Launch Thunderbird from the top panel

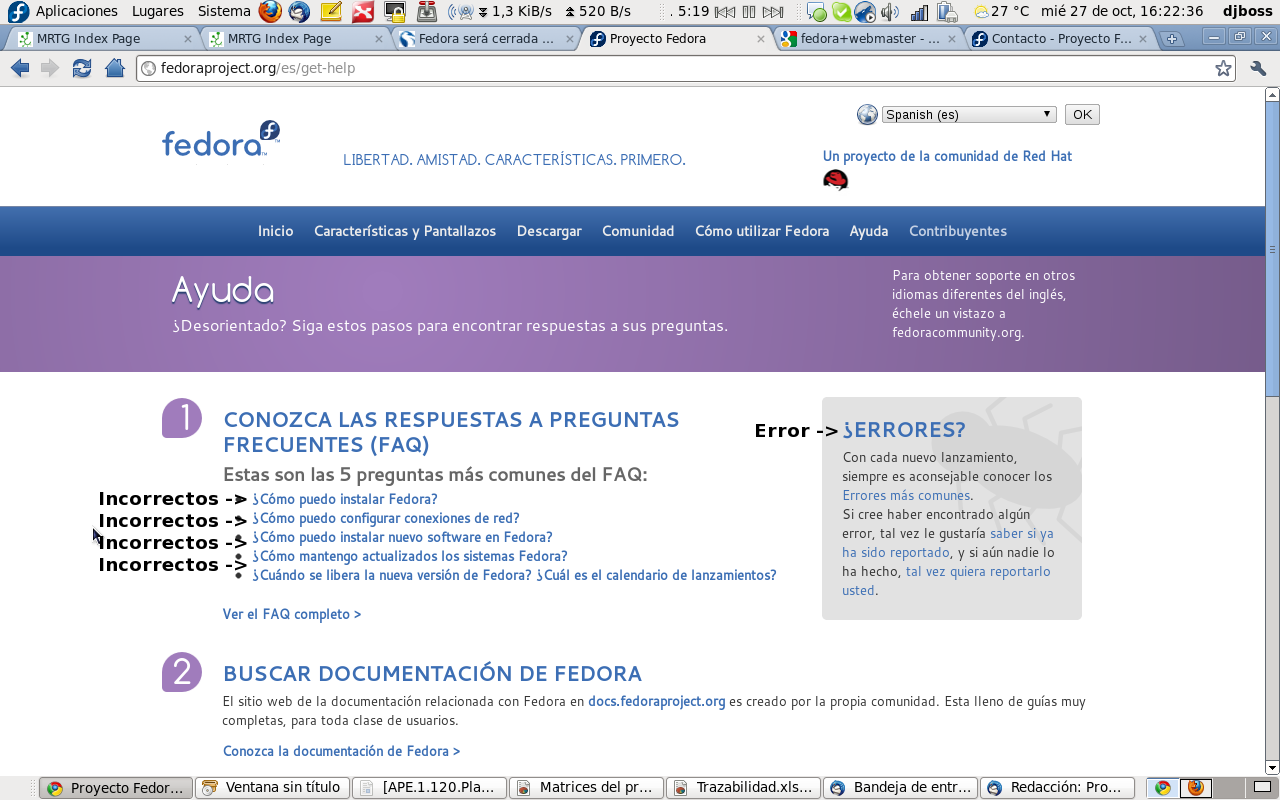(x=299, y=12)
